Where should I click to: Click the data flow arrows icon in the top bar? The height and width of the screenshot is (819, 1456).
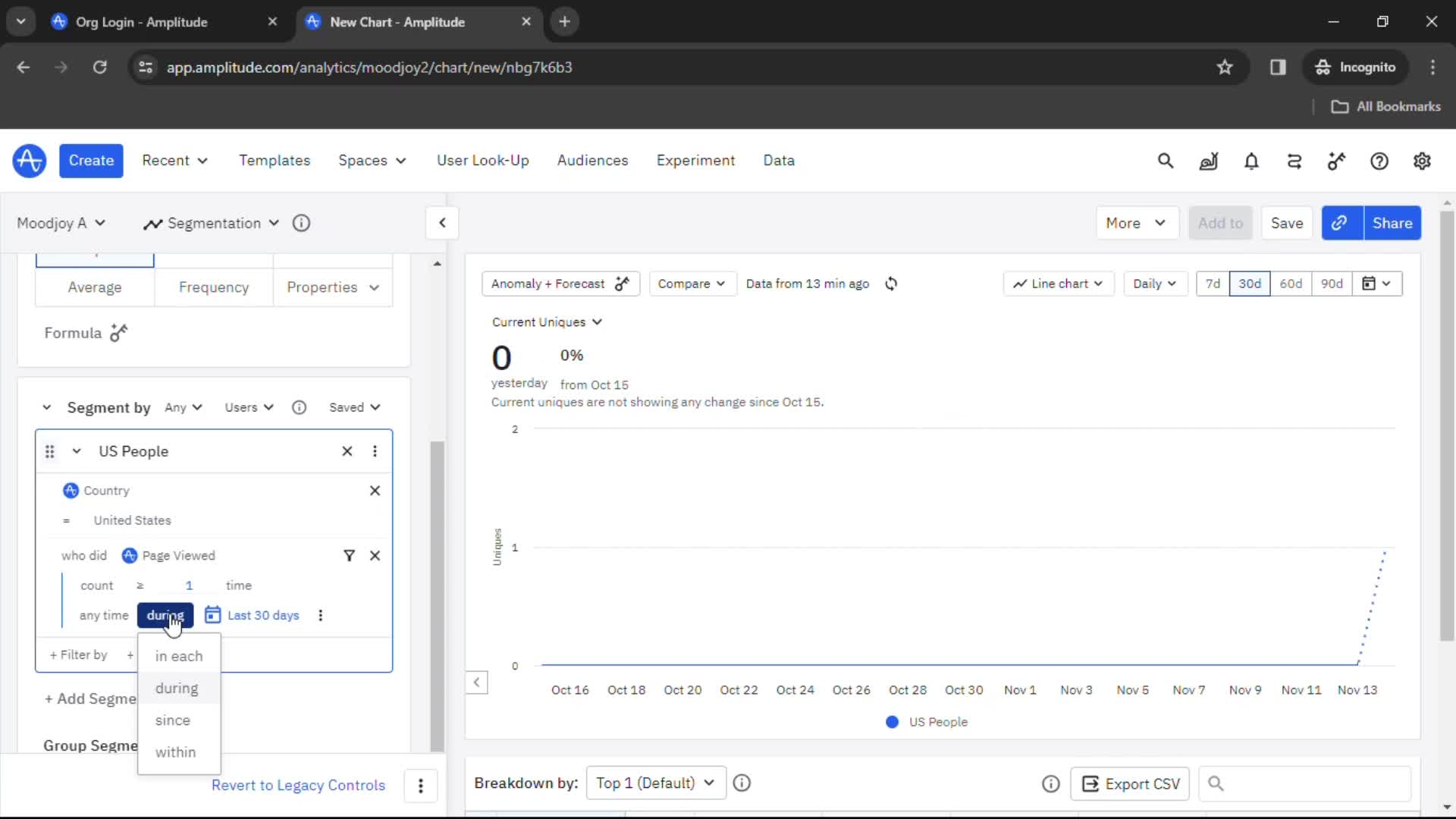[x=1294, y=161]
